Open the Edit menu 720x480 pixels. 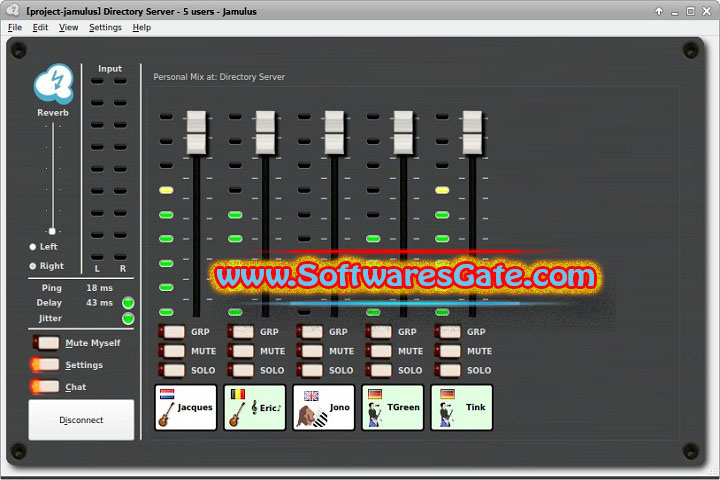pos(40,28)
